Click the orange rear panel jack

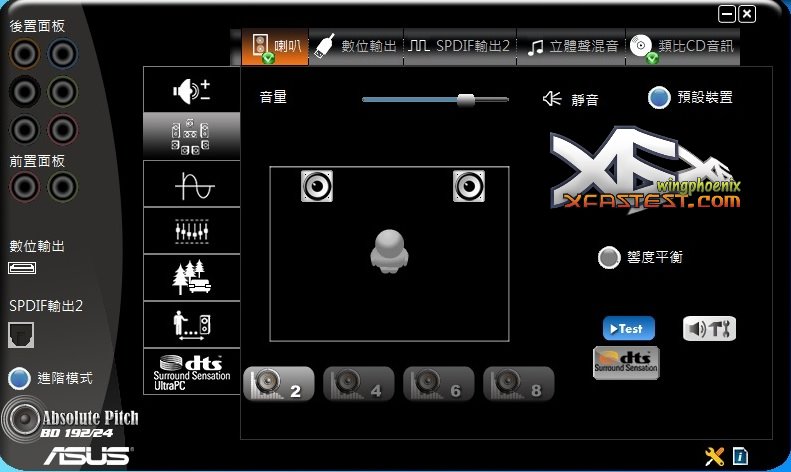pyautogui.click(x=24, y=53)
